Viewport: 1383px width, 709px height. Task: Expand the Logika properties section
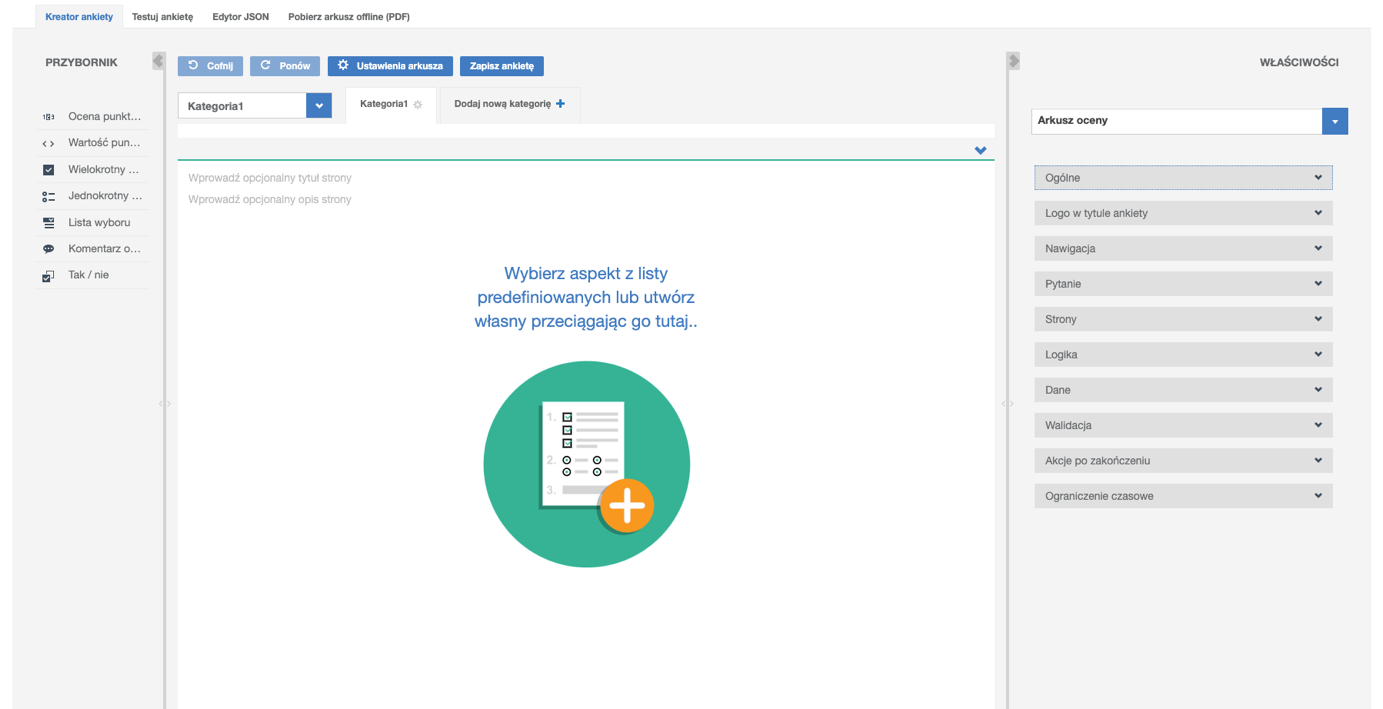tap(1183, 355)
